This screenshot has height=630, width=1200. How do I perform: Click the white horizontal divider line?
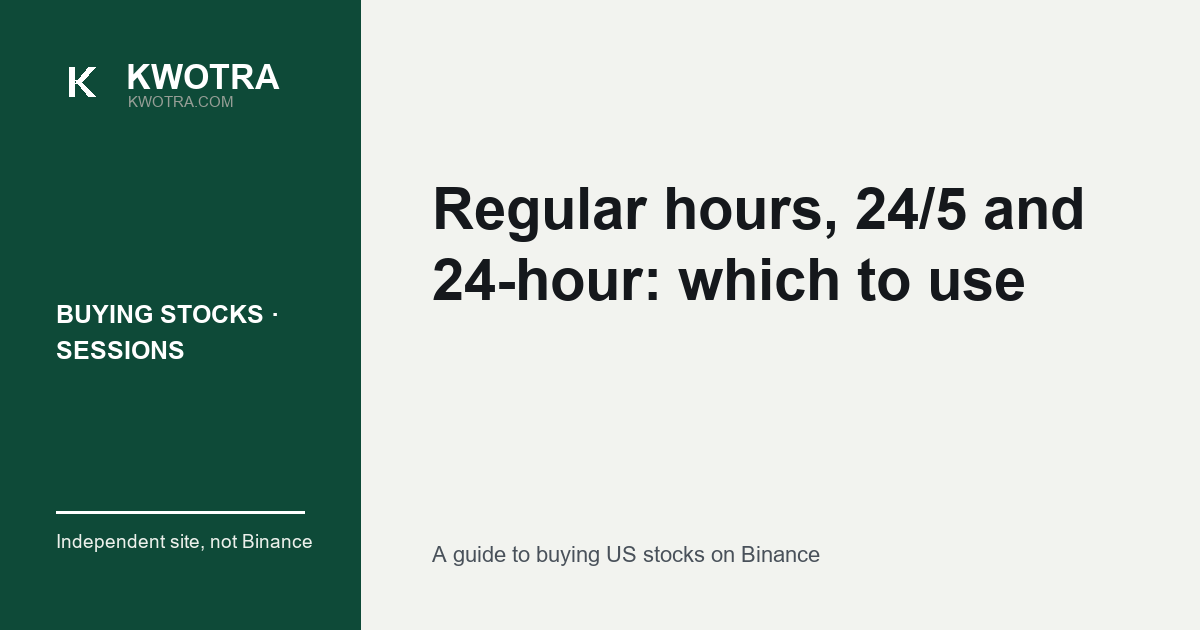pos(180,512)
